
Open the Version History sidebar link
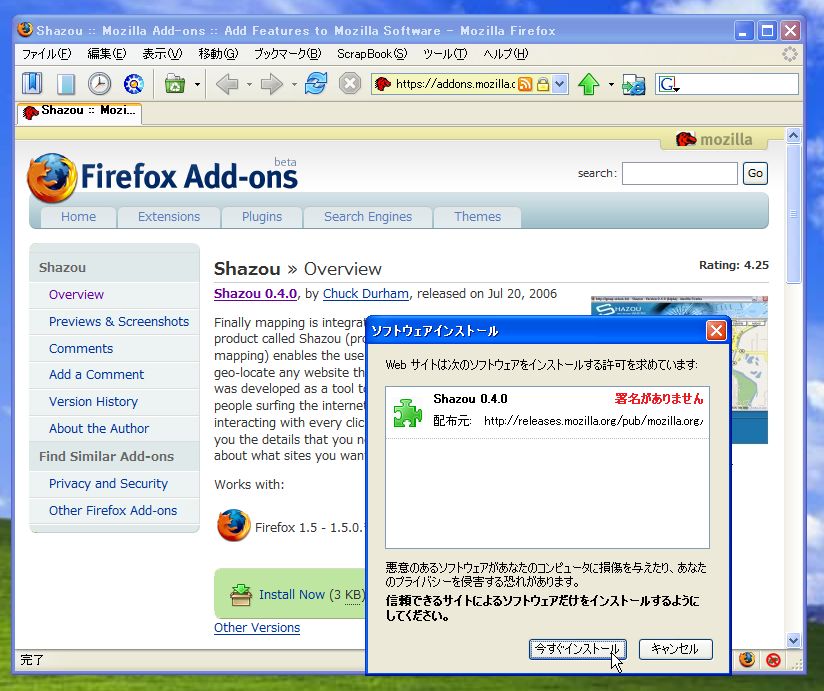[x=93, y=401]
